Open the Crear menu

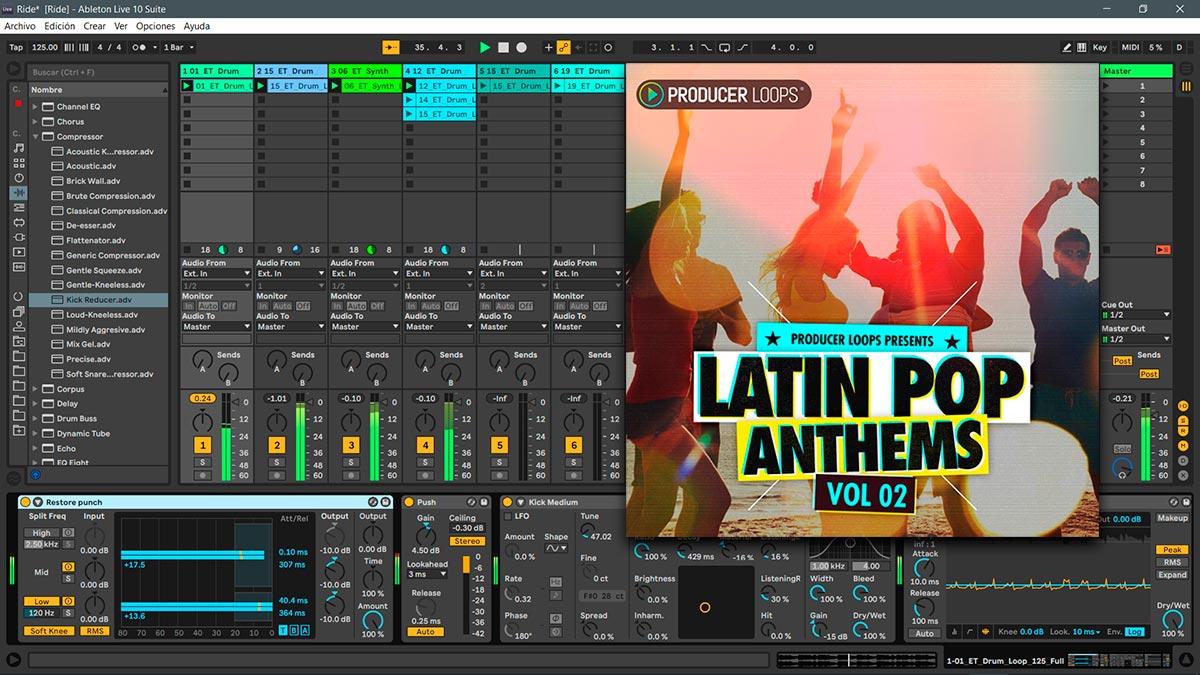[x=94, y=26]
